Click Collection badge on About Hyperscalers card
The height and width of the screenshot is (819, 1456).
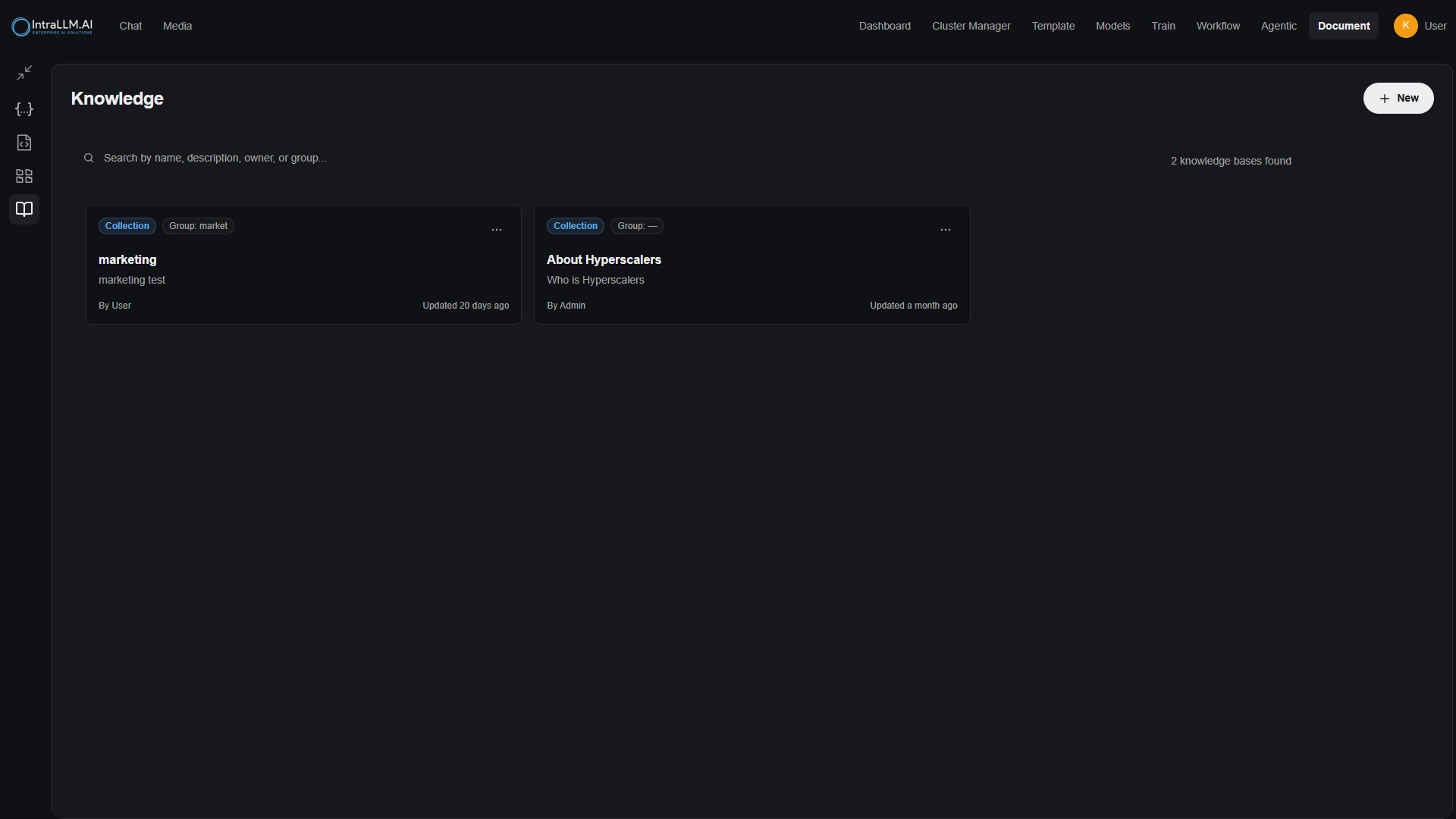click(576, 226)
